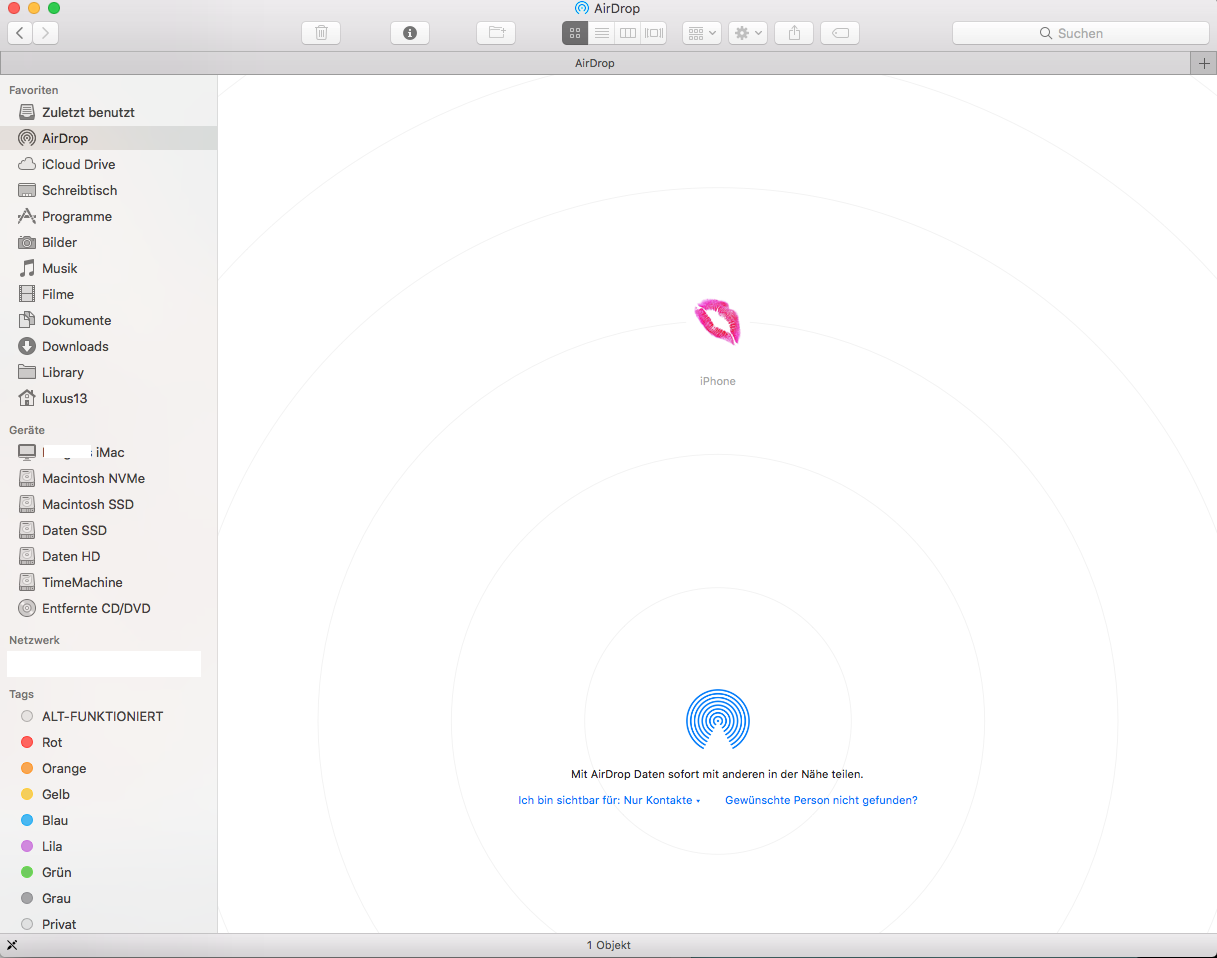Create a new folder with toolbar icon
Screen dimensions: 1217x958
tap(497, 33)
